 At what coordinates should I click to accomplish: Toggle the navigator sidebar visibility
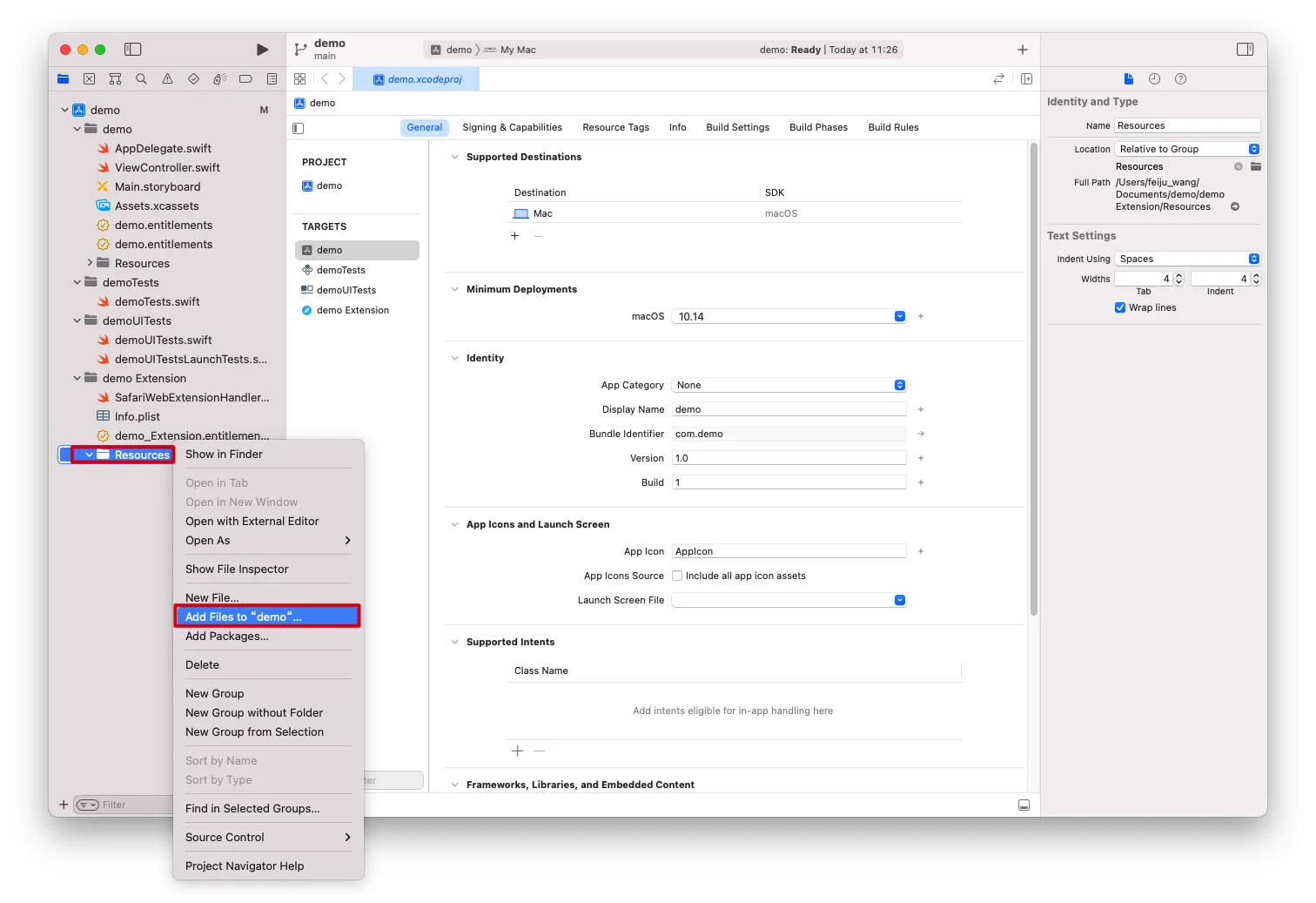click(133, 50)
